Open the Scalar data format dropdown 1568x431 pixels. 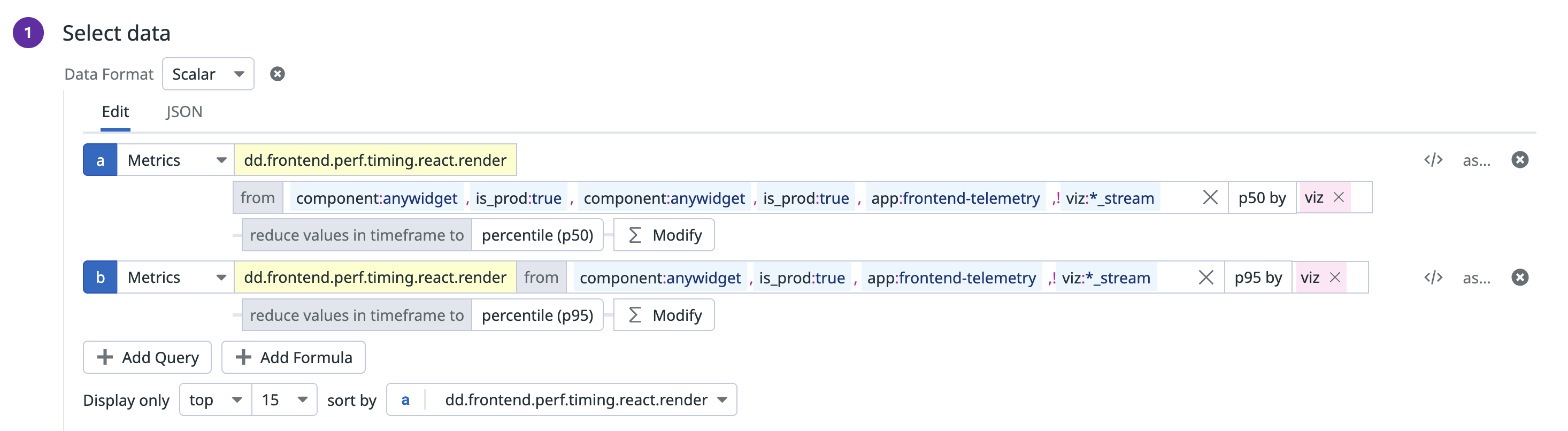point(207,74)
